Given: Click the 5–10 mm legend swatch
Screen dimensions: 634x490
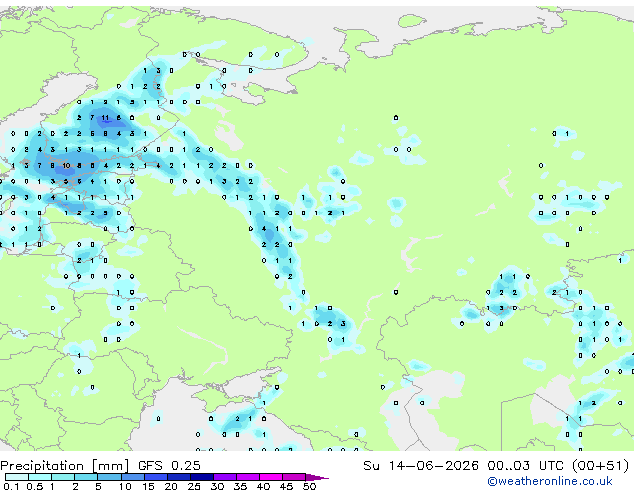Looking at the screenshot, I should 110,477.
